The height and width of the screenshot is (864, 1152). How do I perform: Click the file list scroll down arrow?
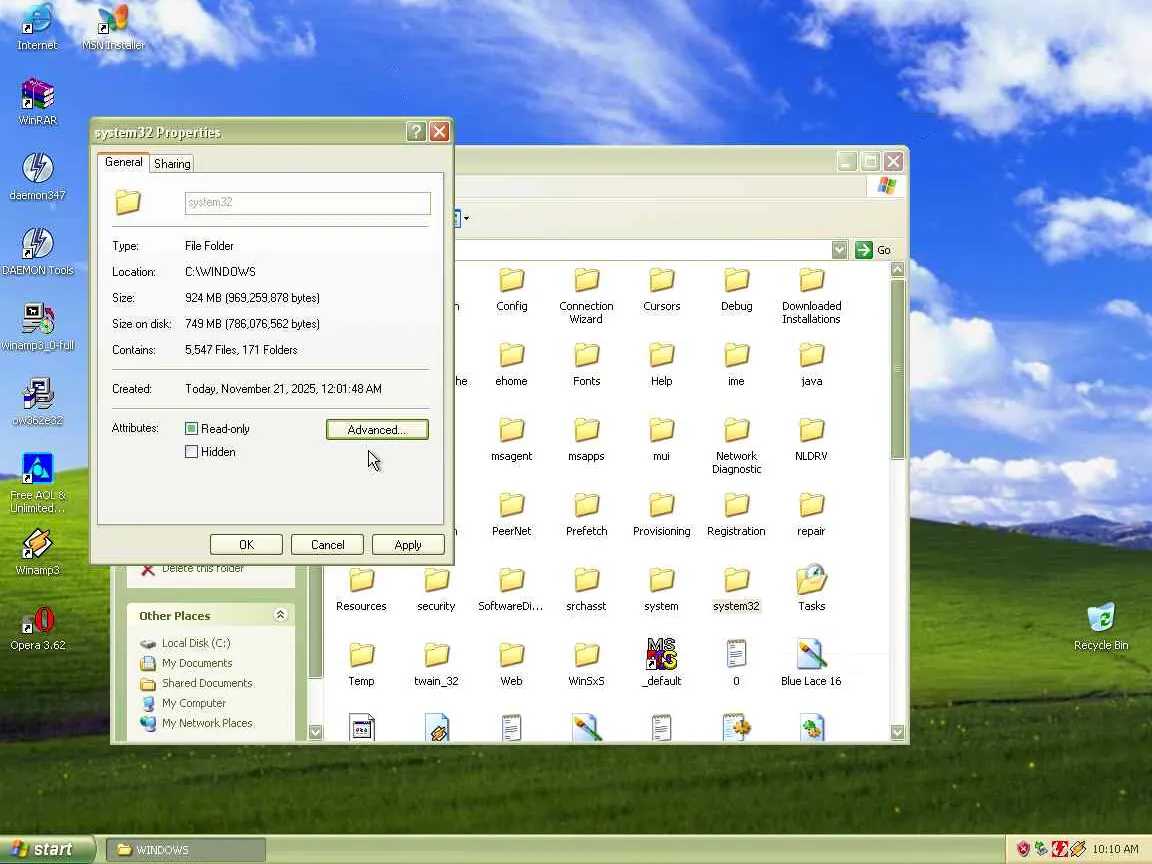pos(897,732)
